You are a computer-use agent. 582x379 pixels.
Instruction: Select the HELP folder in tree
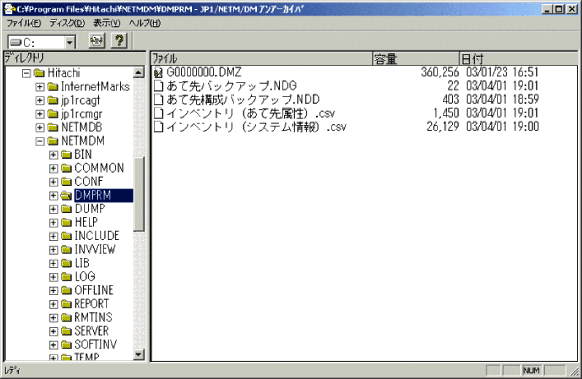(86, 222)
